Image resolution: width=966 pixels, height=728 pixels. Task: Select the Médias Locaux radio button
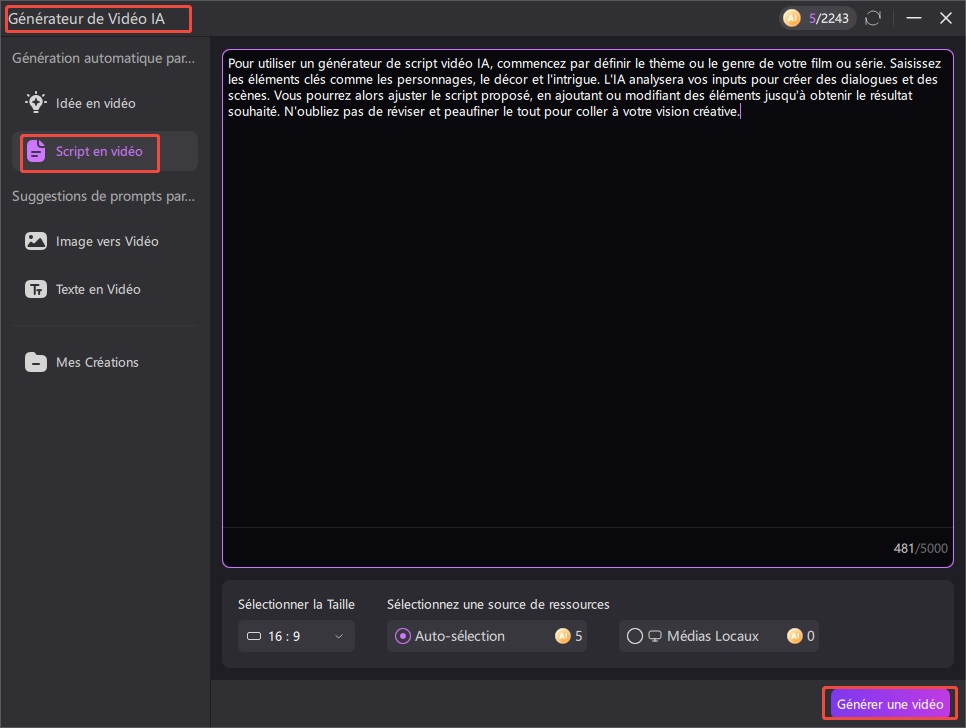(x=635, y=636)
